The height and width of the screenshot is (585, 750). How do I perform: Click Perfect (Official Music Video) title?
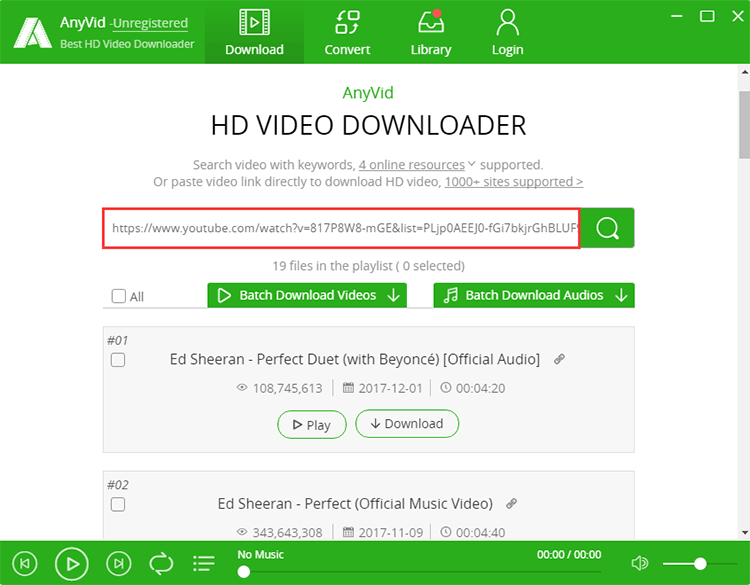(x=355, y=504)
